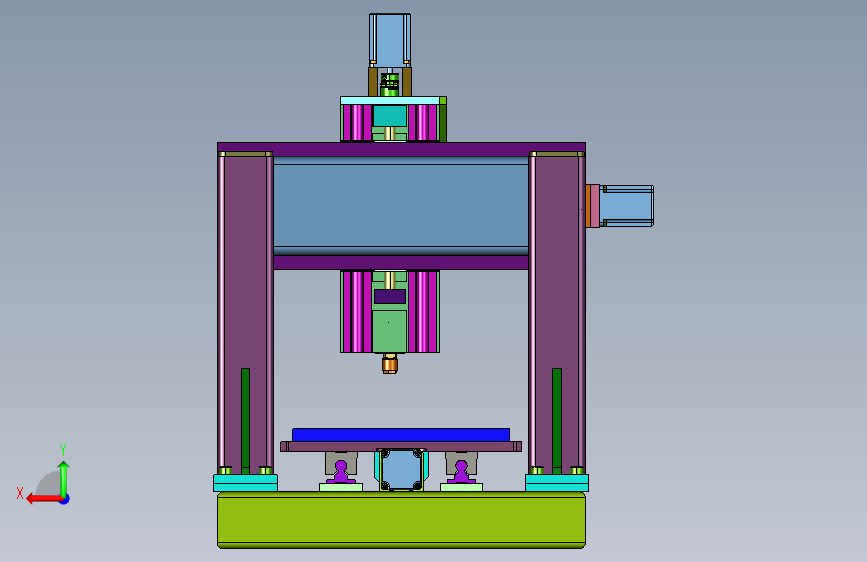Viewport: 867px width, 562px height.
Task: Click the green "Y" axis label
Action: pos(63,449)
